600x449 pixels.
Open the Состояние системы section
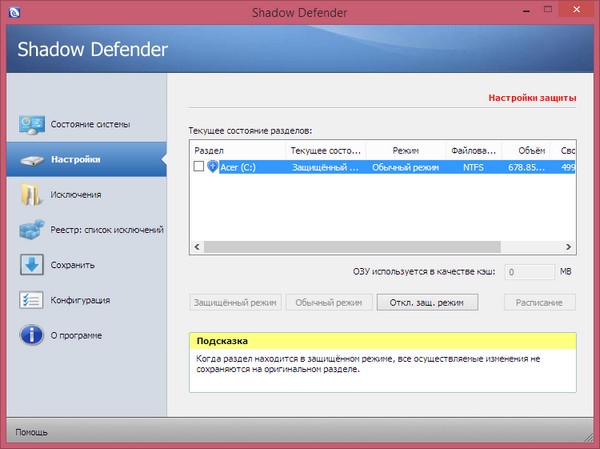(x=105, y=124)
